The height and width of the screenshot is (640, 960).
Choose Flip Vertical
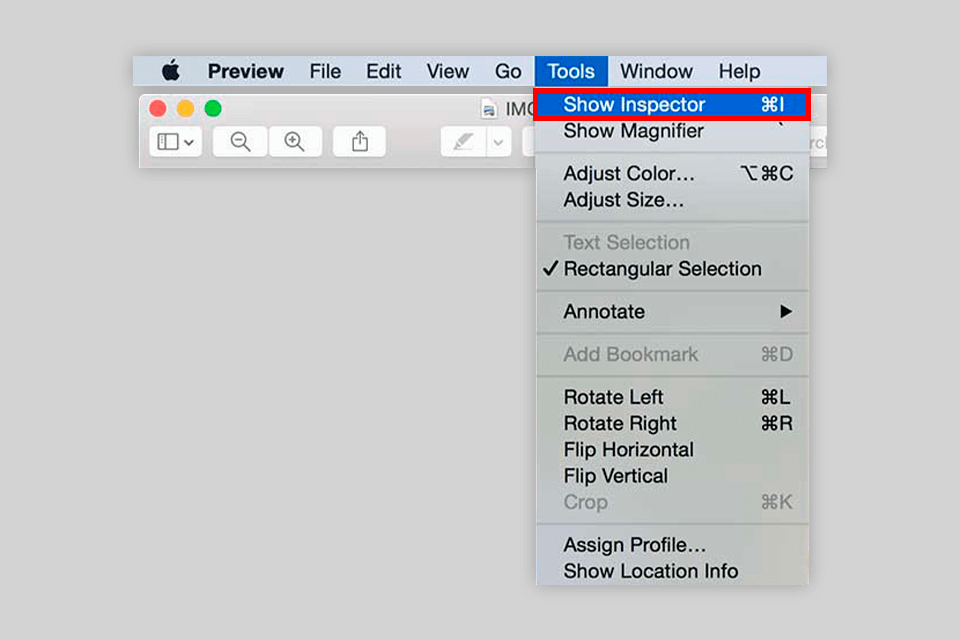pyautogui.click(x=615, y=476)
